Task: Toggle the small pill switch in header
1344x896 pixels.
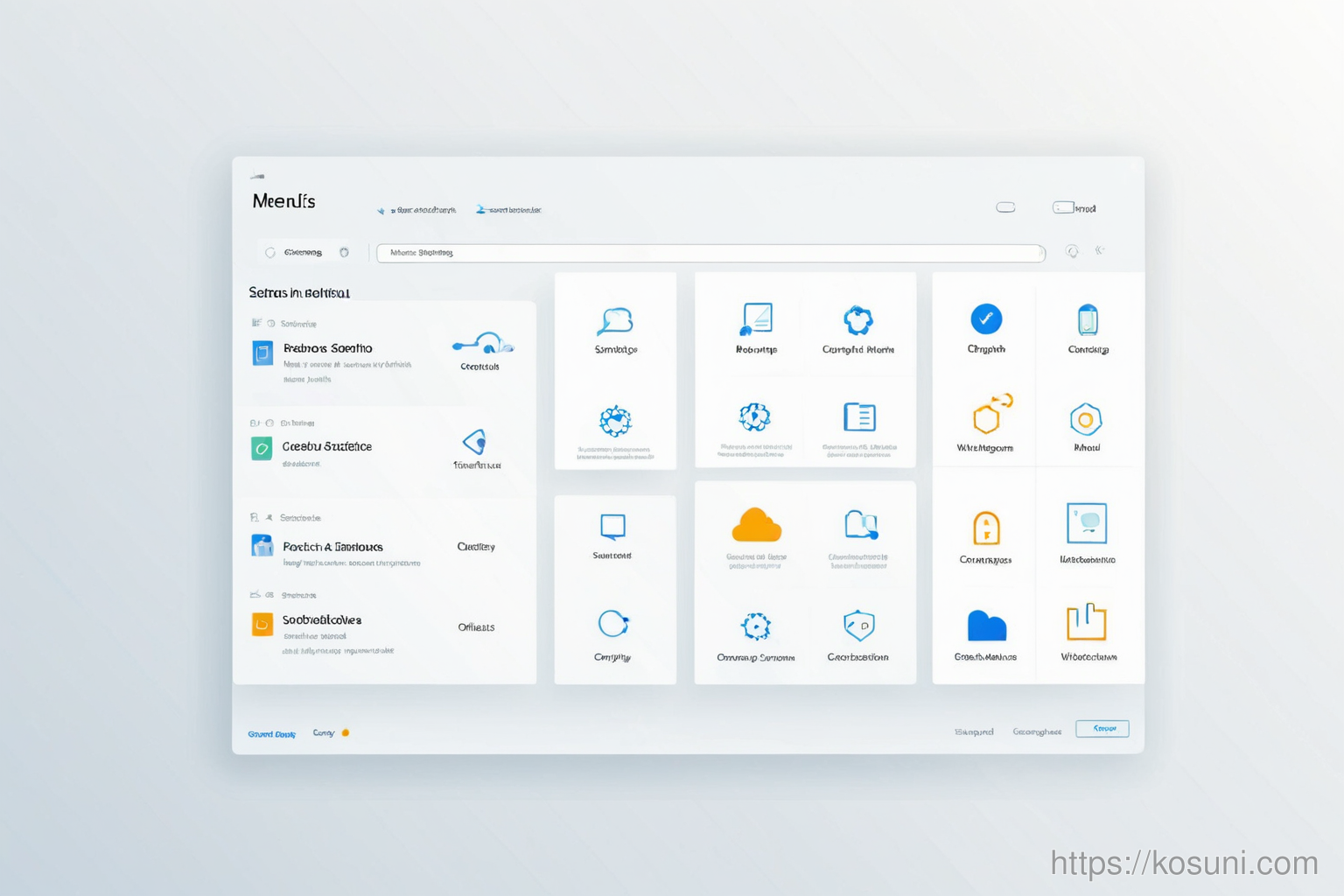Action: tap(1005, 207)
